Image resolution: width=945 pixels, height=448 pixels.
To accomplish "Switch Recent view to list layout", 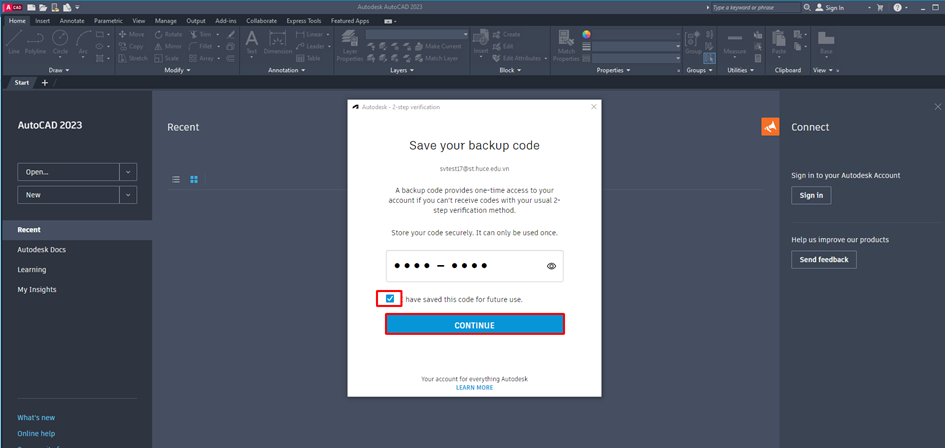I will coord(176,180).
